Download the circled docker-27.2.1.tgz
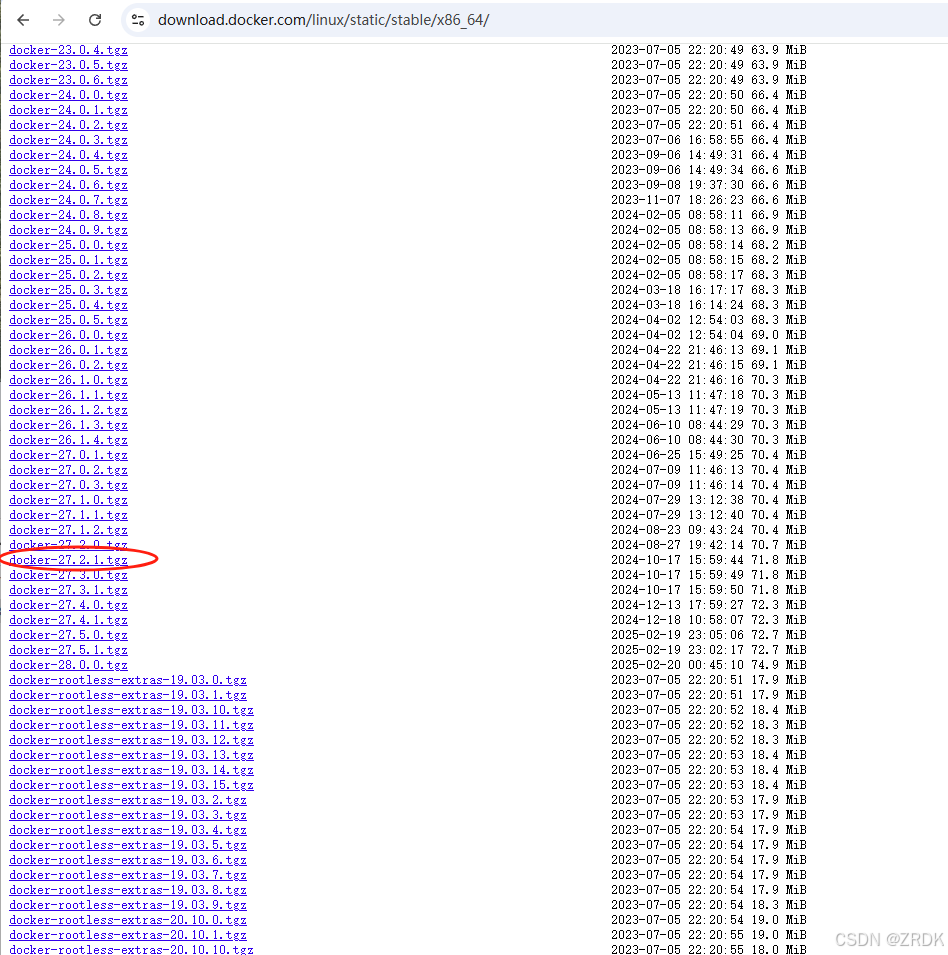The image size is (948, 955). [x=68, y=560]
